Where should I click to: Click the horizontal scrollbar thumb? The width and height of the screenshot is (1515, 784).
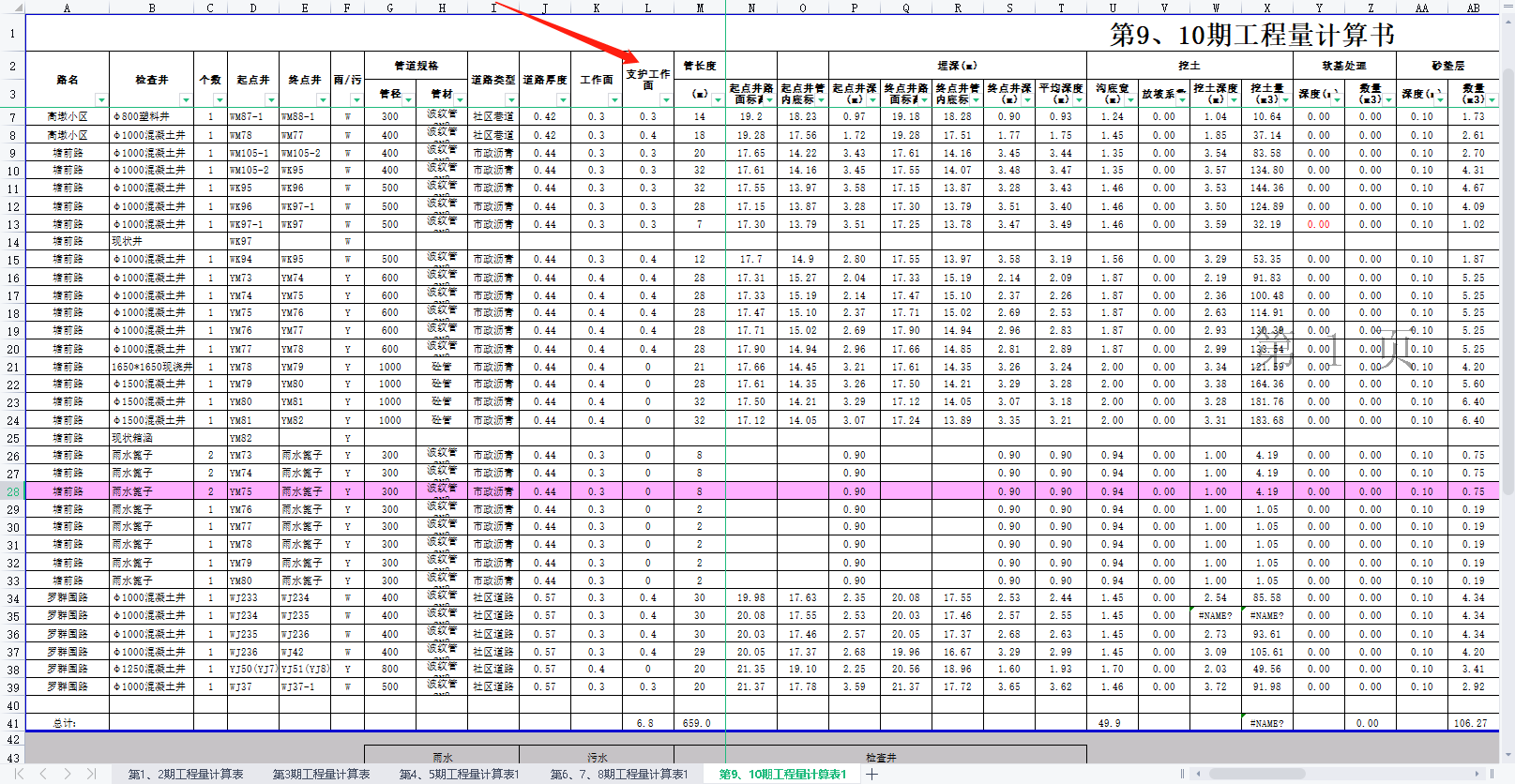click(1257, 774)
